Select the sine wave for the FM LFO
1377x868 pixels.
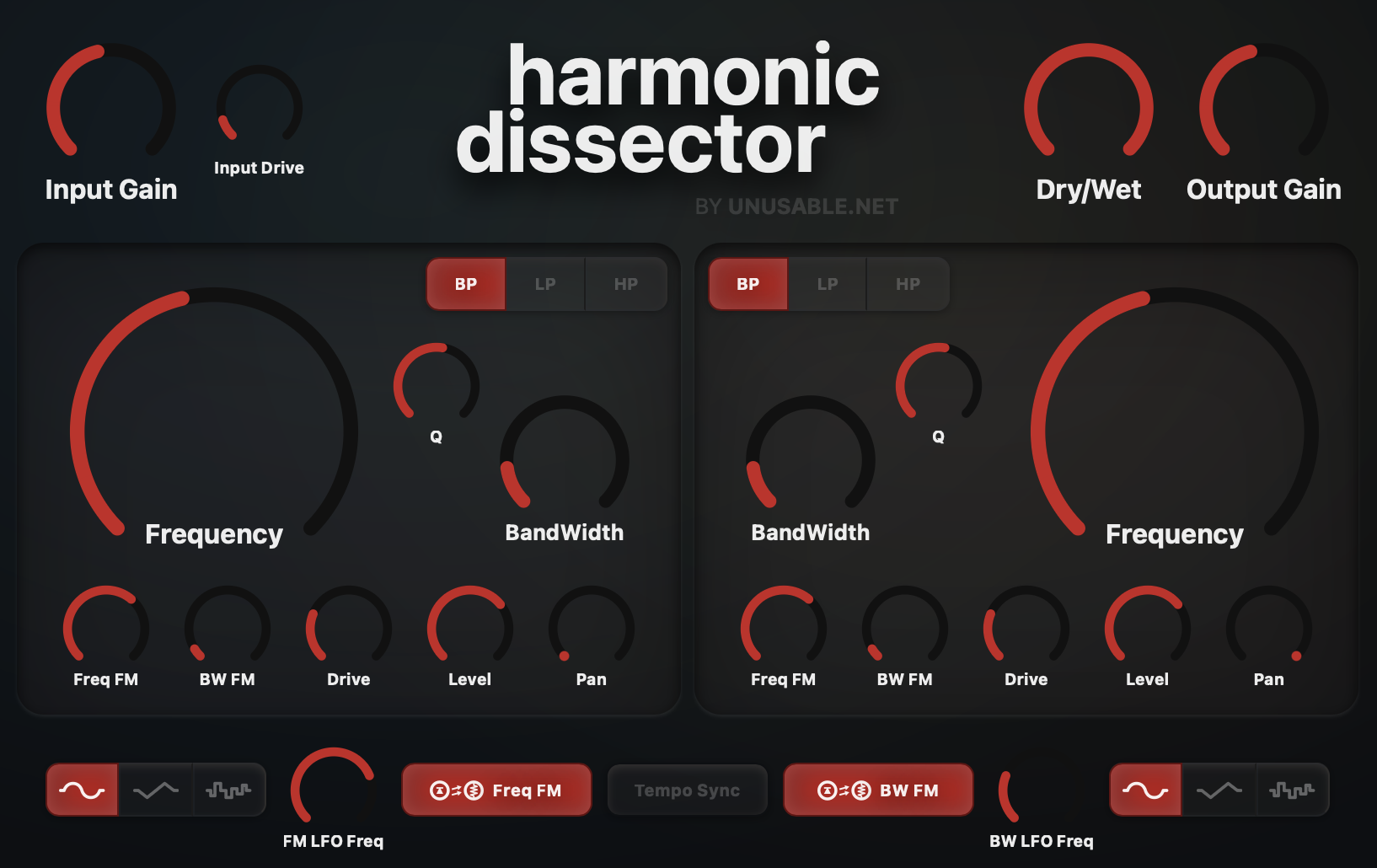(x=82, y=790)
